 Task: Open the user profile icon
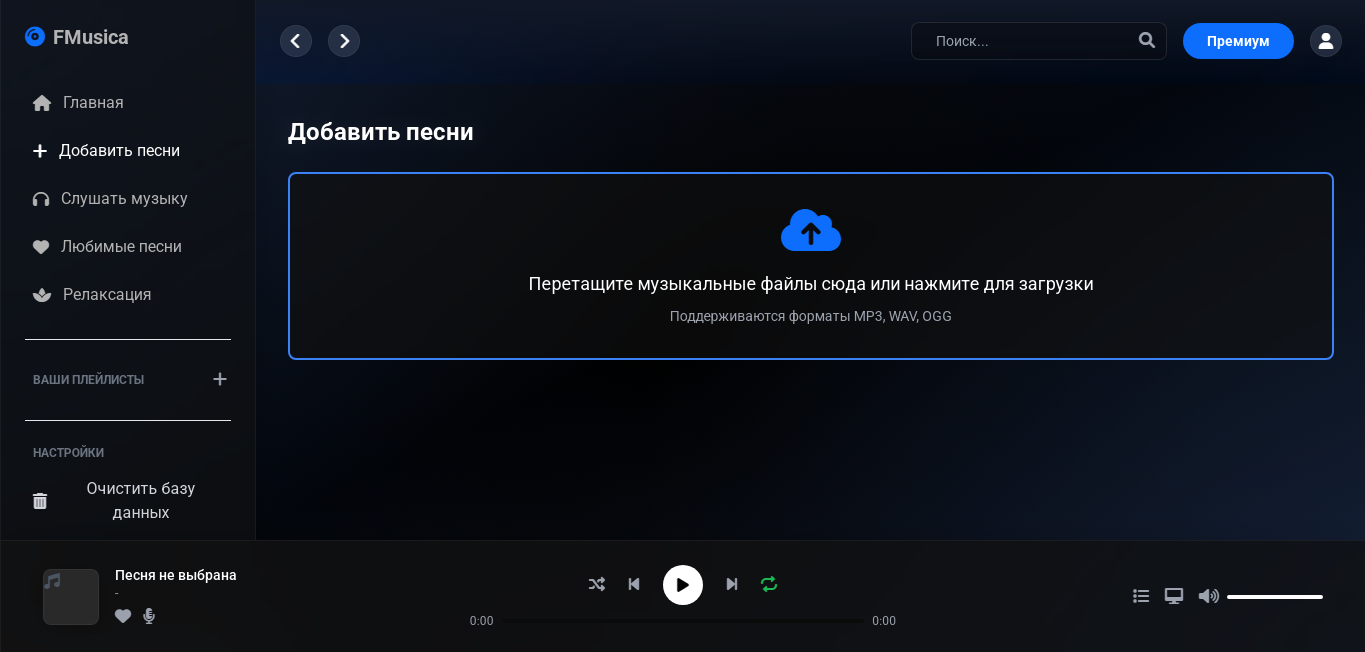(1325, 41)
